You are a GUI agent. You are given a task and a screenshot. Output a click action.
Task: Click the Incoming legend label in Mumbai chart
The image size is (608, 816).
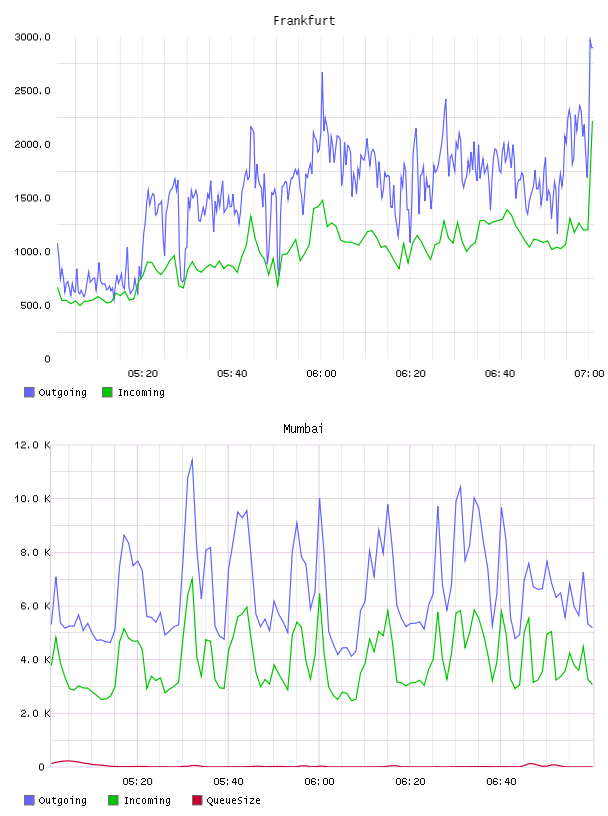[x=147, y=800]
